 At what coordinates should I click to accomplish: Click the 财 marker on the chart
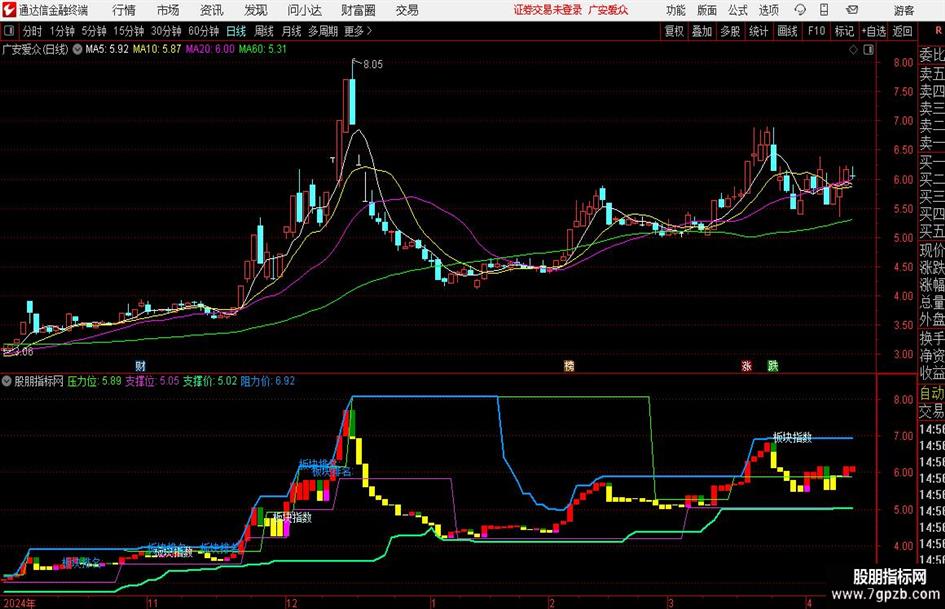click(140, 365)
